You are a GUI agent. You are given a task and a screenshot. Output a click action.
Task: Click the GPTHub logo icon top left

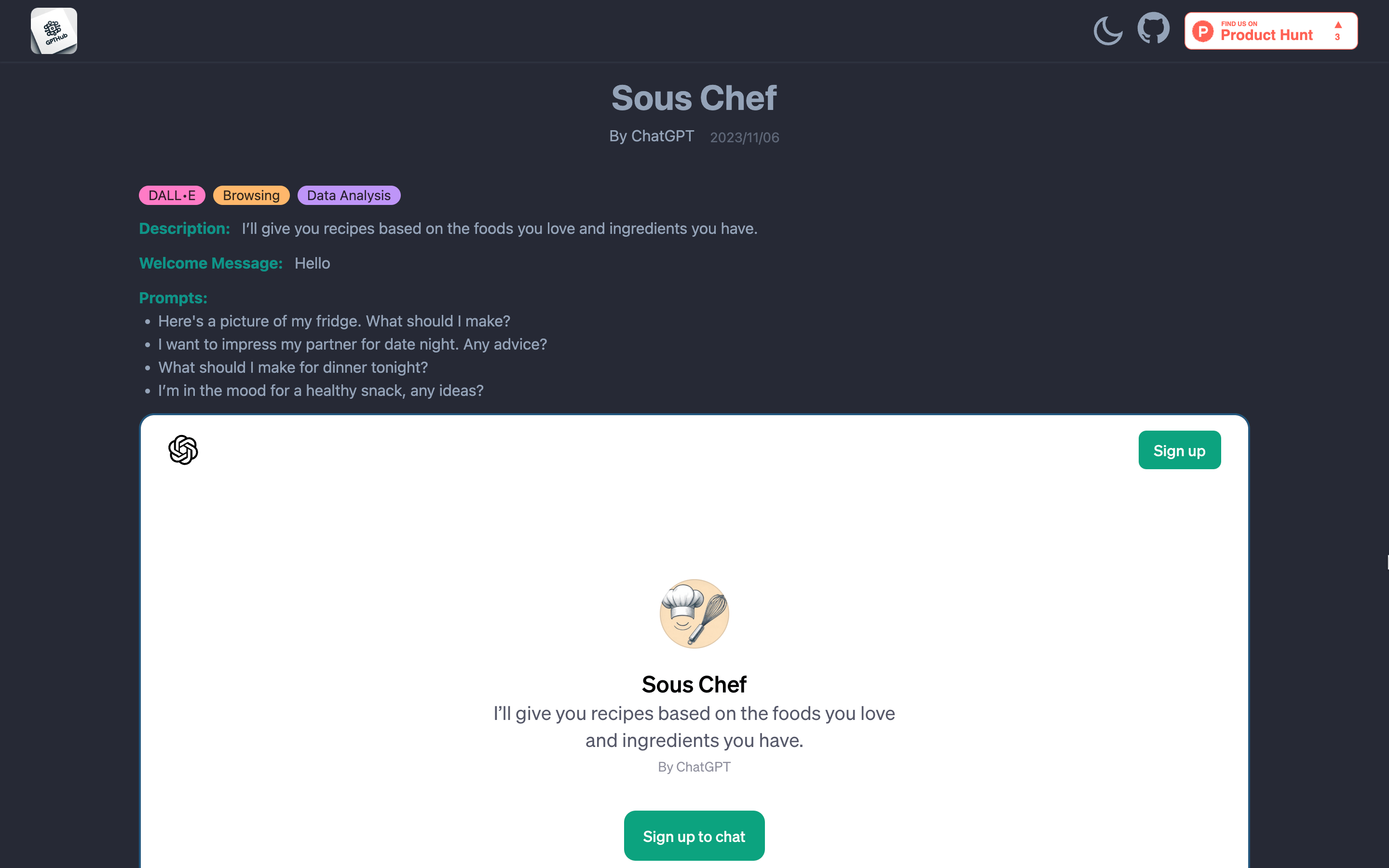point(54,30)
